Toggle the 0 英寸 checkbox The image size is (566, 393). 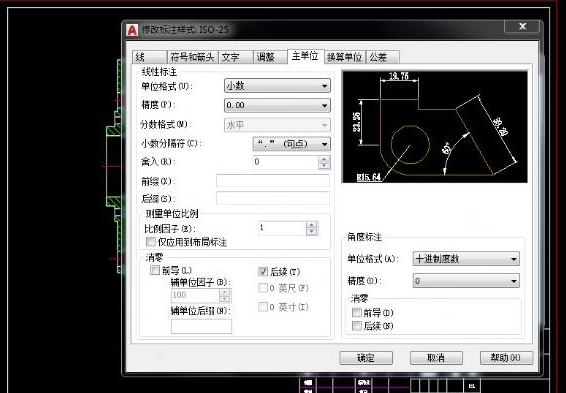pos(263,307)
